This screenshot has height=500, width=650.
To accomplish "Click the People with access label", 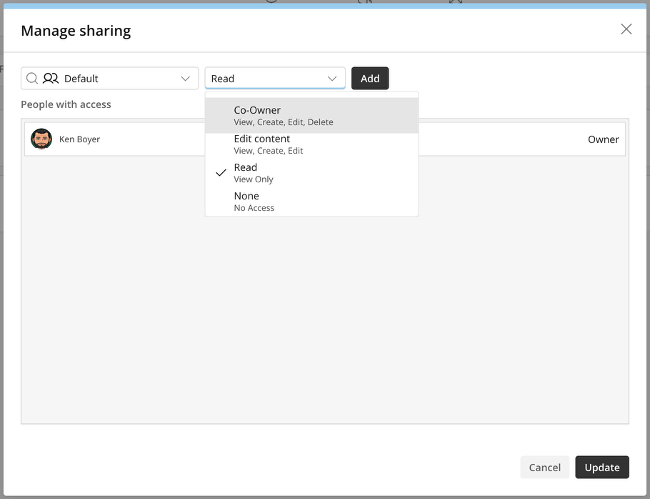I will [x=66, y=104].
